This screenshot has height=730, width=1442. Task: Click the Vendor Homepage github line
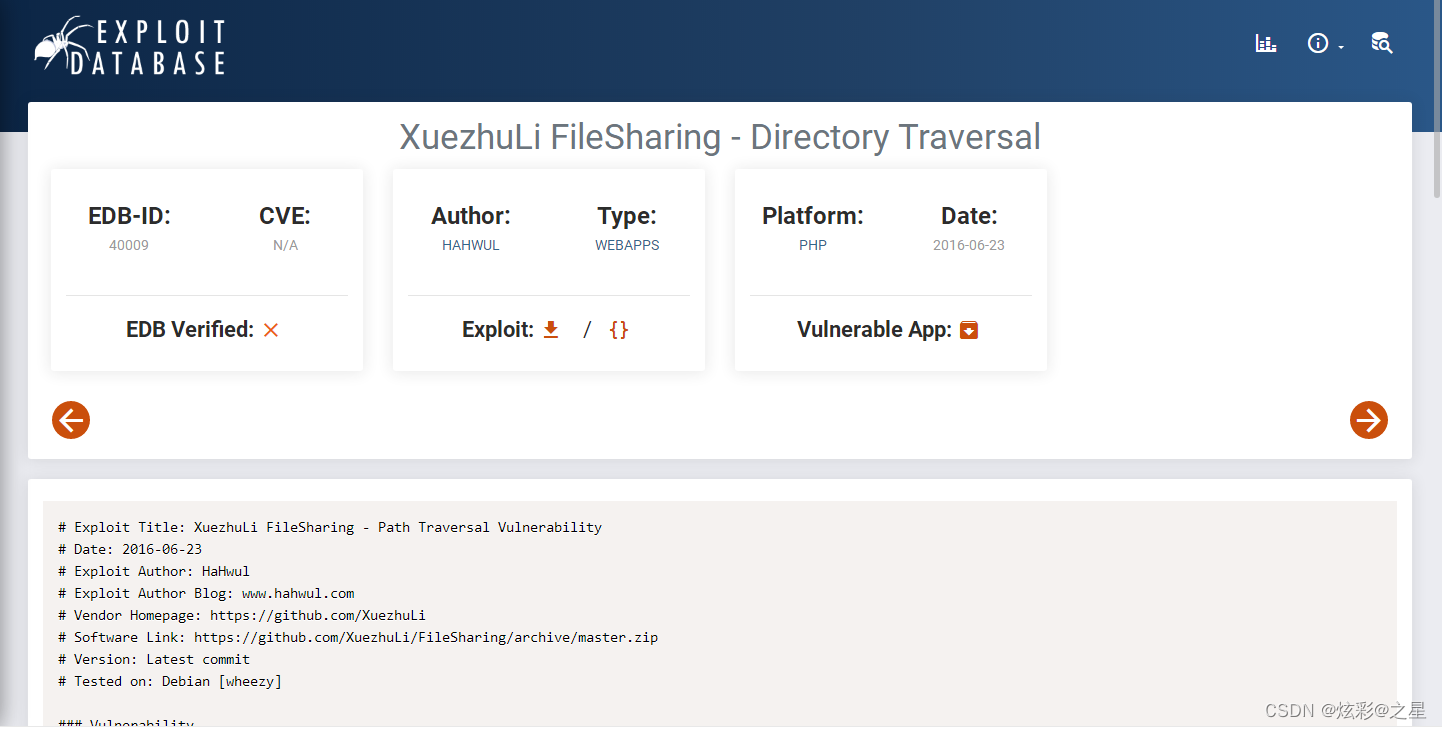pyautogui.click(x=242, y=615)
